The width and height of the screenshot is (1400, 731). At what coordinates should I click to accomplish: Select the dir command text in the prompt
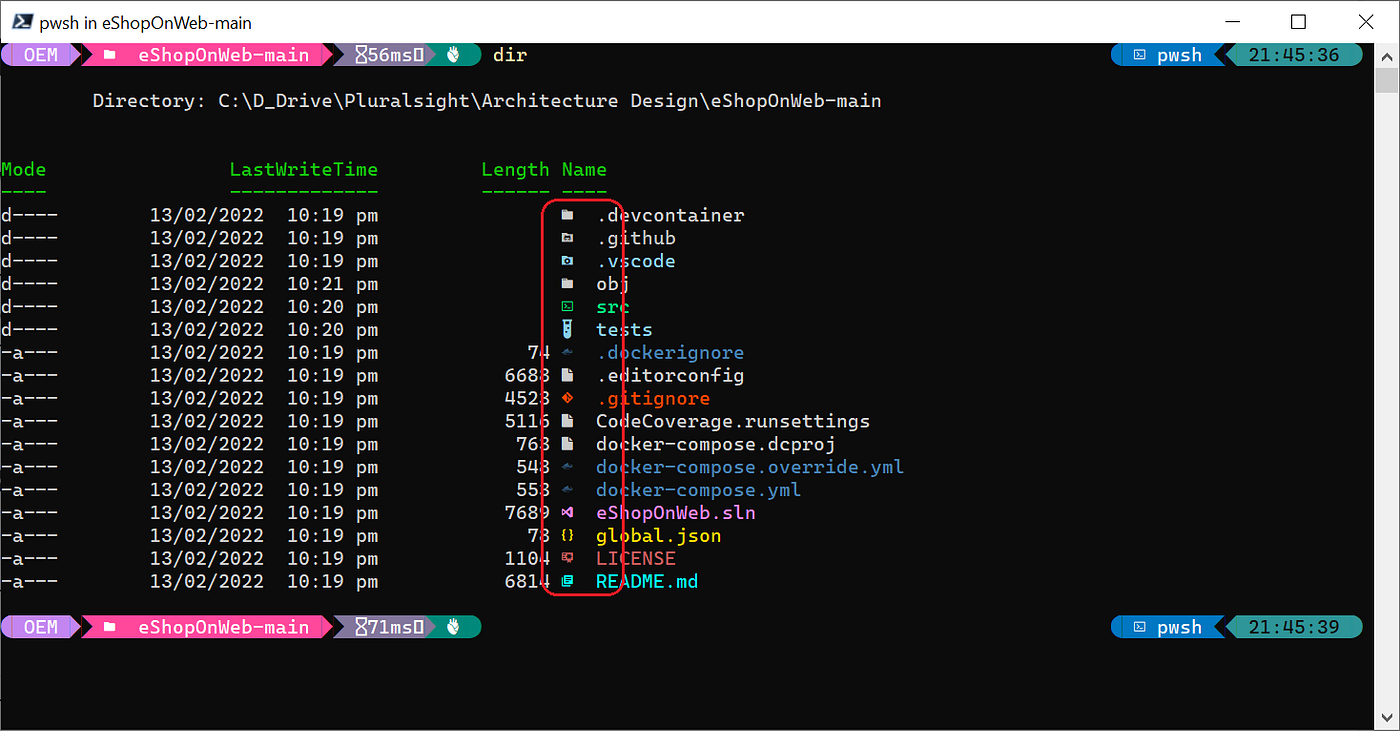point(509,54)
